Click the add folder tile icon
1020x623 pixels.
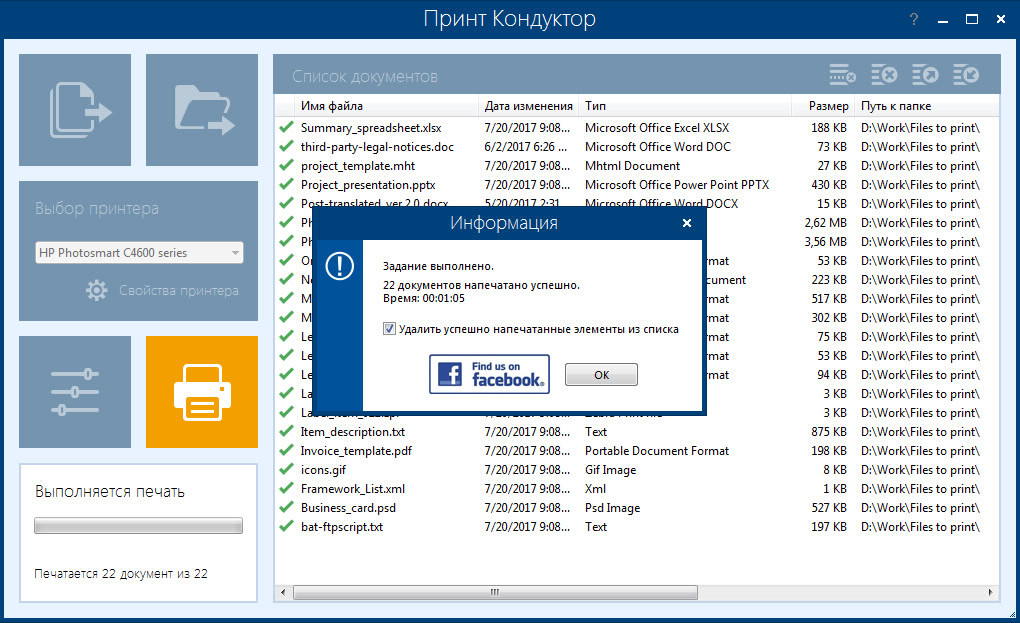tap(204, 109)
